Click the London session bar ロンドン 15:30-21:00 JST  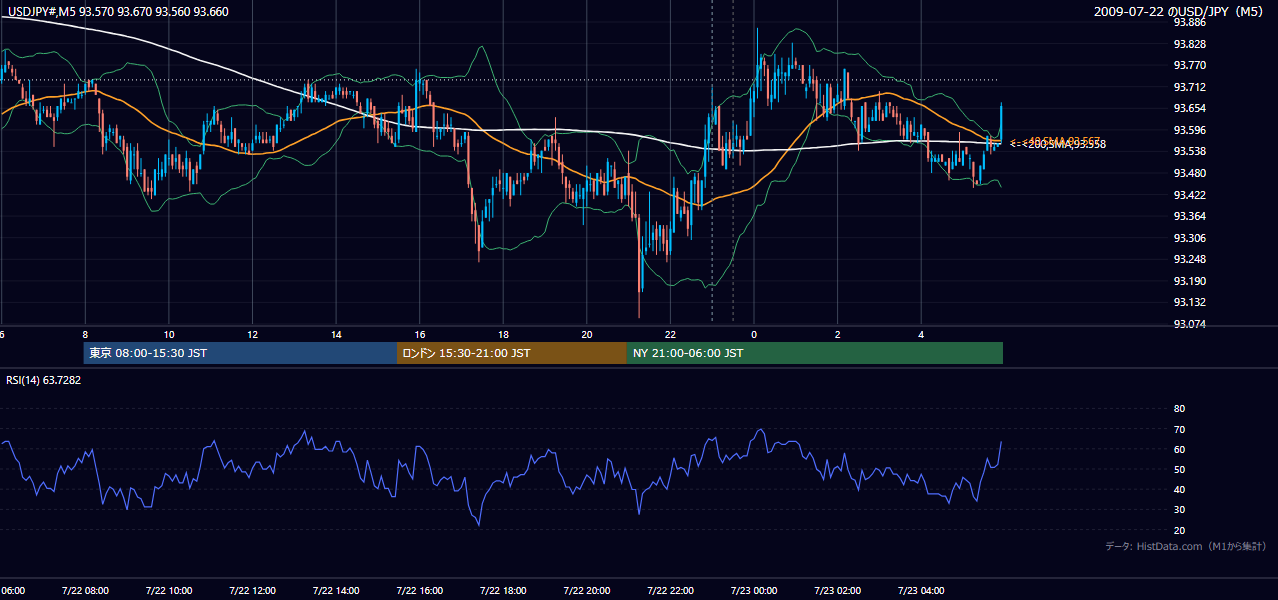(x=512, y=353)
